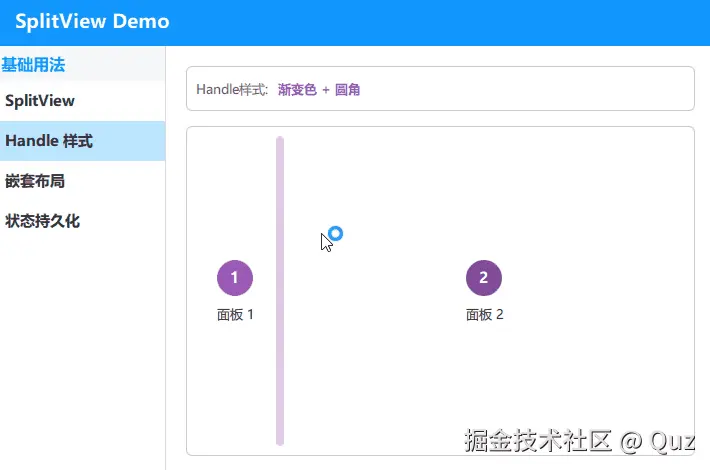Open the SplitView menu item

(82, 101)
